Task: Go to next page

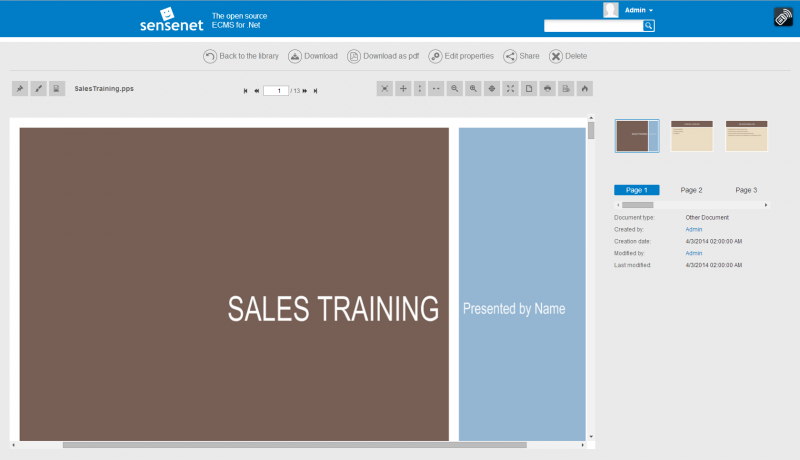Action: pyautogui.click(x=305, y=91)
